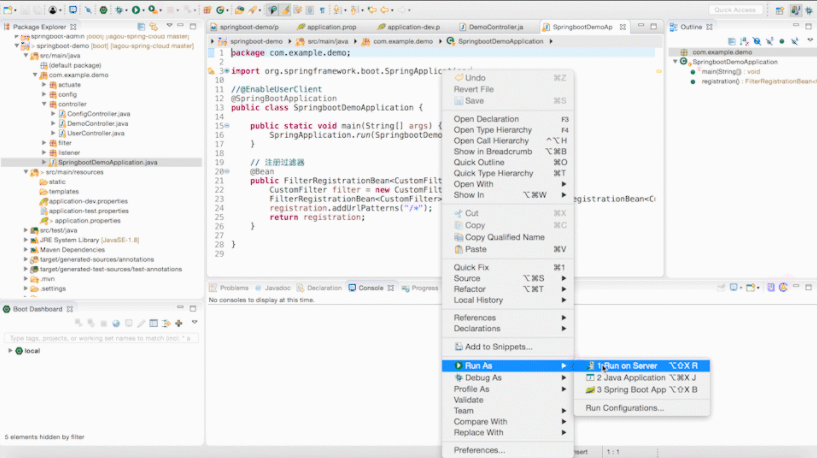Click the green Run button in top toolbar
Image resolution: width=817 pixels, height=458 pixels.
(x=136, y=10)
